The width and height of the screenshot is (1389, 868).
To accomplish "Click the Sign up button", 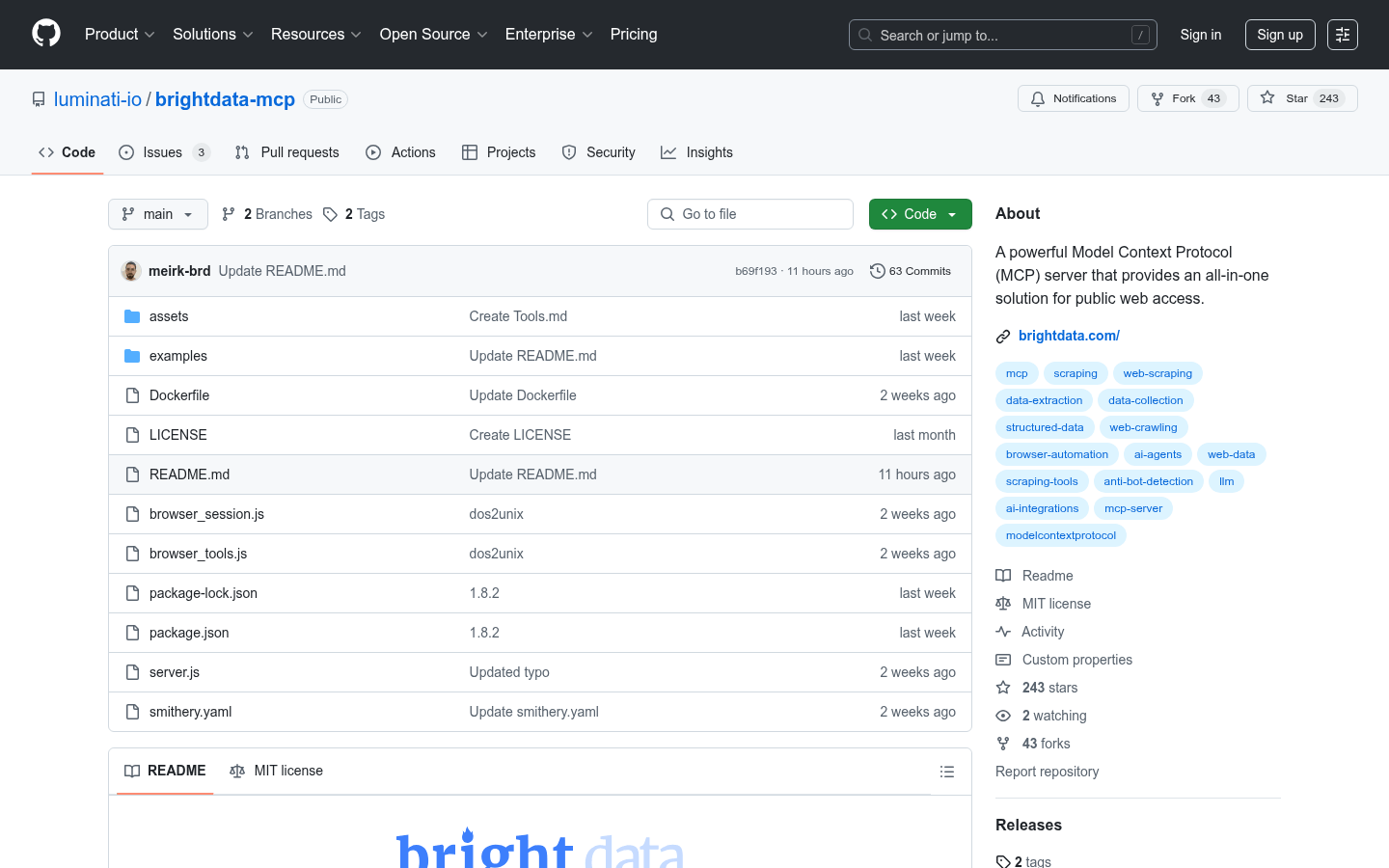I will tap(1279, 35).
